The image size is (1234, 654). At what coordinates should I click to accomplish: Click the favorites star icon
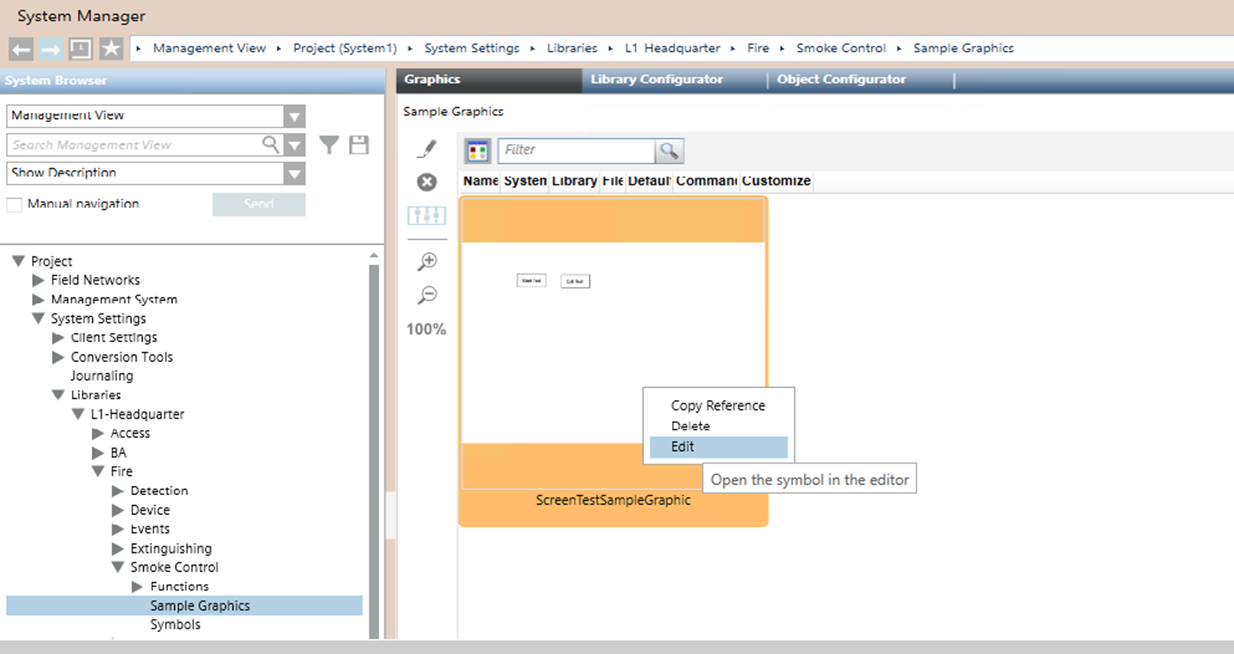111,49
